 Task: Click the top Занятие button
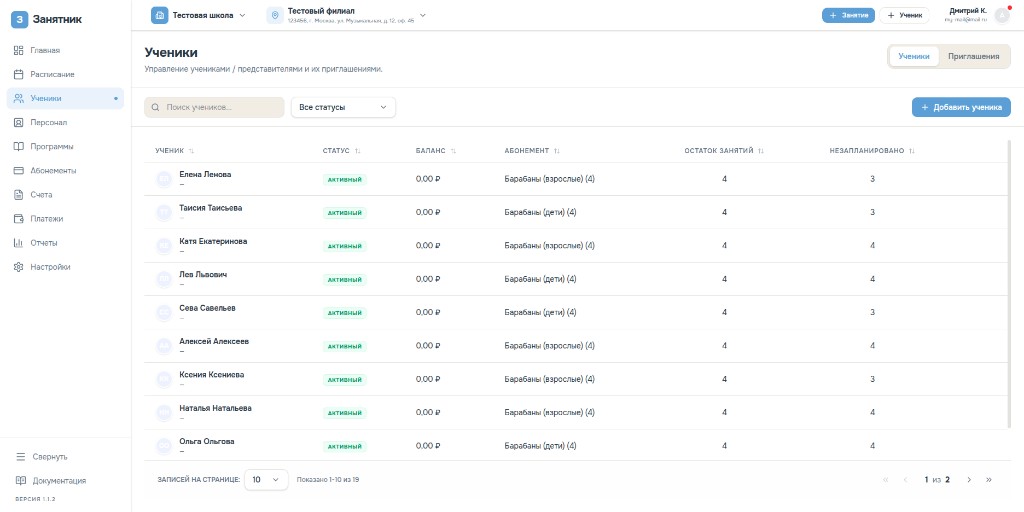click(848, 15)
